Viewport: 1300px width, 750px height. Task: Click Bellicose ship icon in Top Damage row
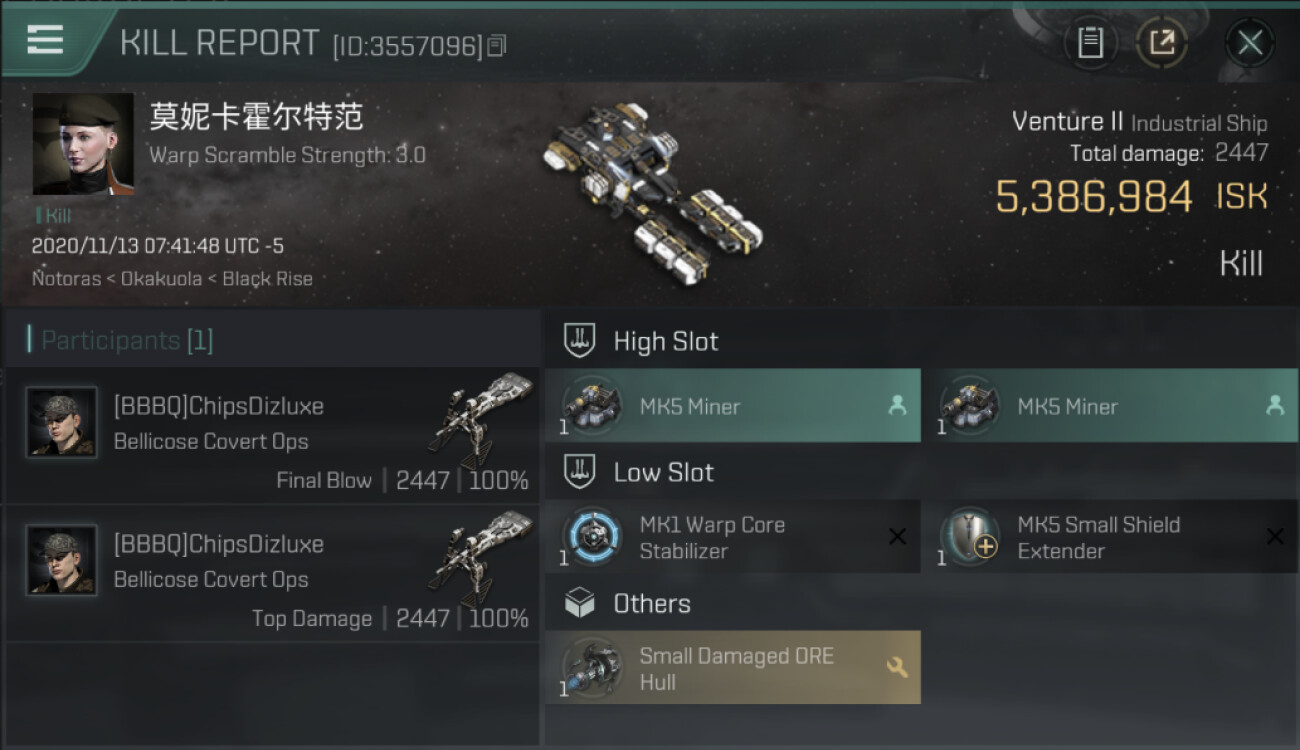[x=480, y=559]
